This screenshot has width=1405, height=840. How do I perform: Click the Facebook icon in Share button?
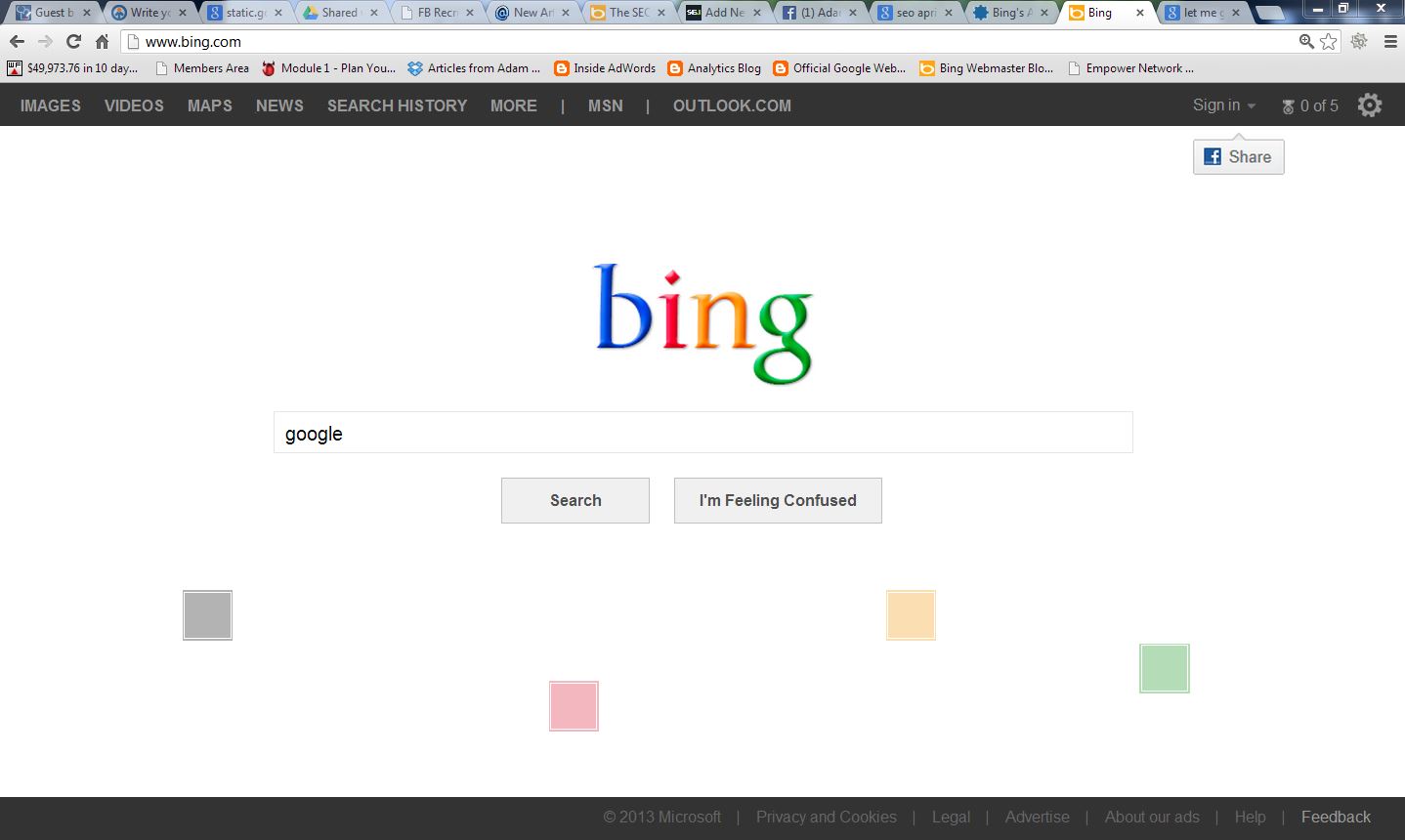point(1213,156)
